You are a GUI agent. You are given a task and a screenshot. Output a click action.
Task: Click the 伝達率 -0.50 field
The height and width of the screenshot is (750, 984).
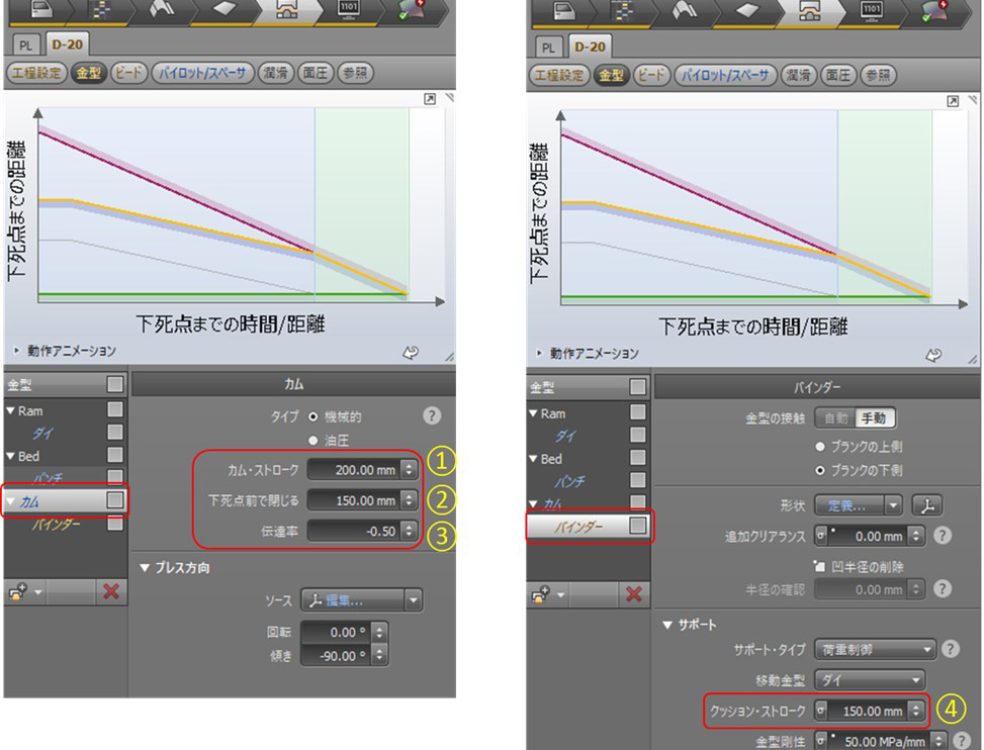coord(362,531)
